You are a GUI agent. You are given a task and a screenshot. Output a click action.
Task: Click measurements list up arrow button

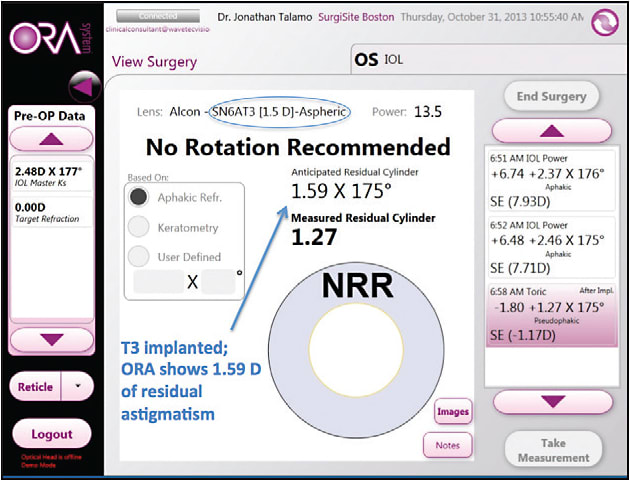(x=552, y=130)
